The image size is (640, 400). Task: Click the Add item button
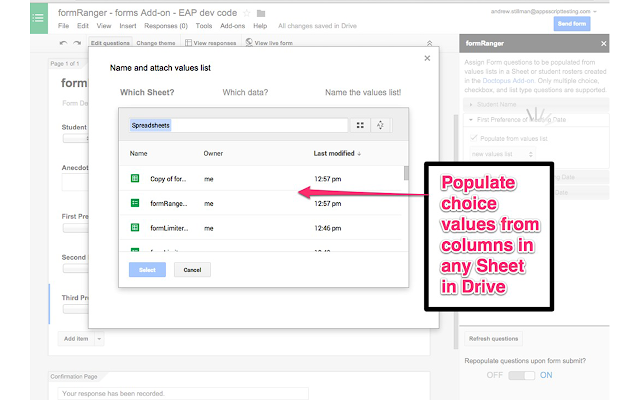[76, 339]
